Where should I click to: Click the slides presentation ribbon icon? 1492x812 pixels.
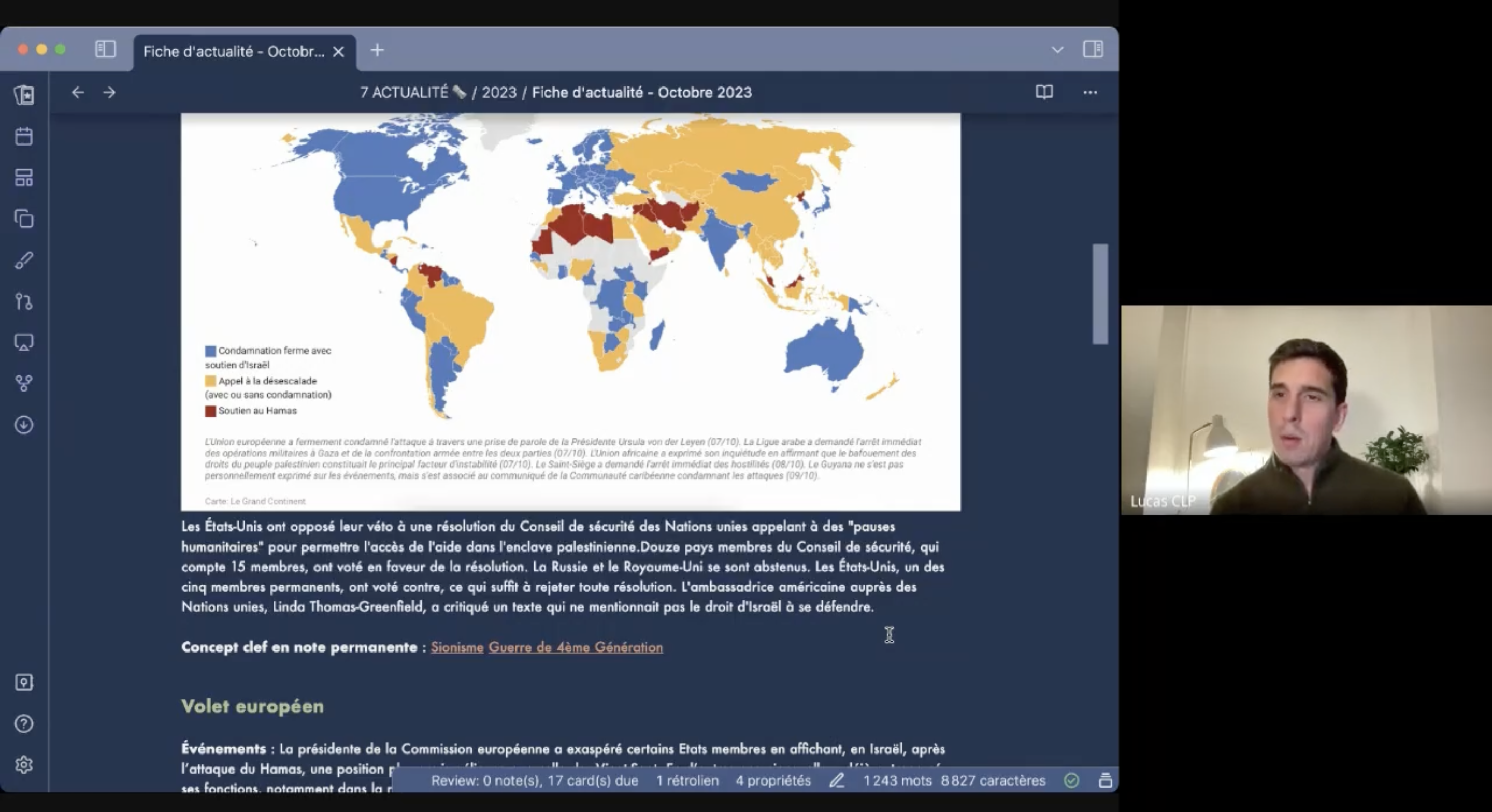coord(24,342)
